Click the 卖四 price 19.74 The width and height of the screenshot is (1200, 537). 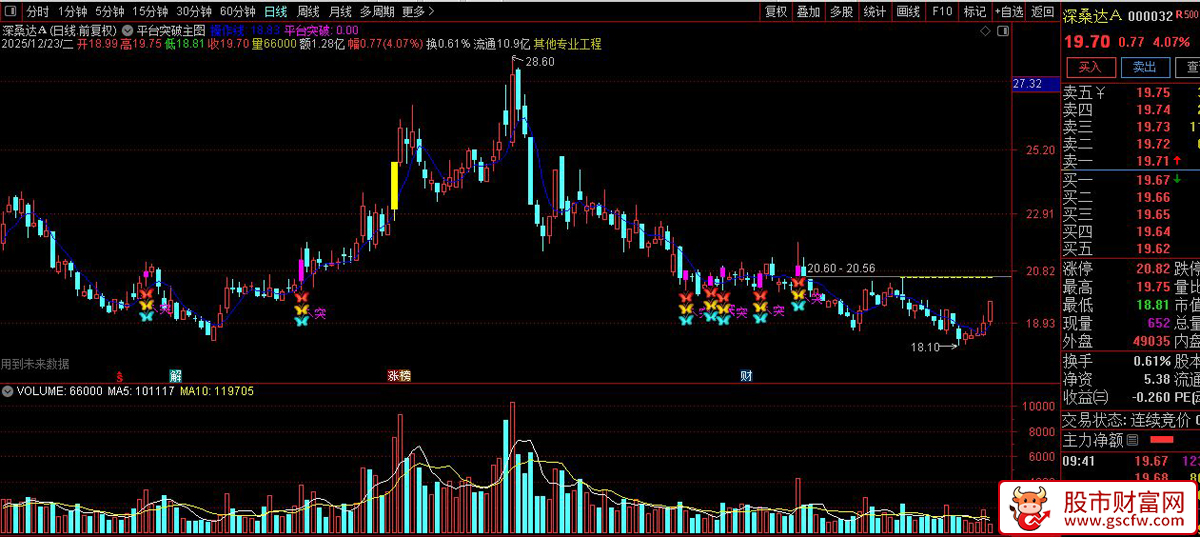pyautogui.click(x=1153, y=110)
